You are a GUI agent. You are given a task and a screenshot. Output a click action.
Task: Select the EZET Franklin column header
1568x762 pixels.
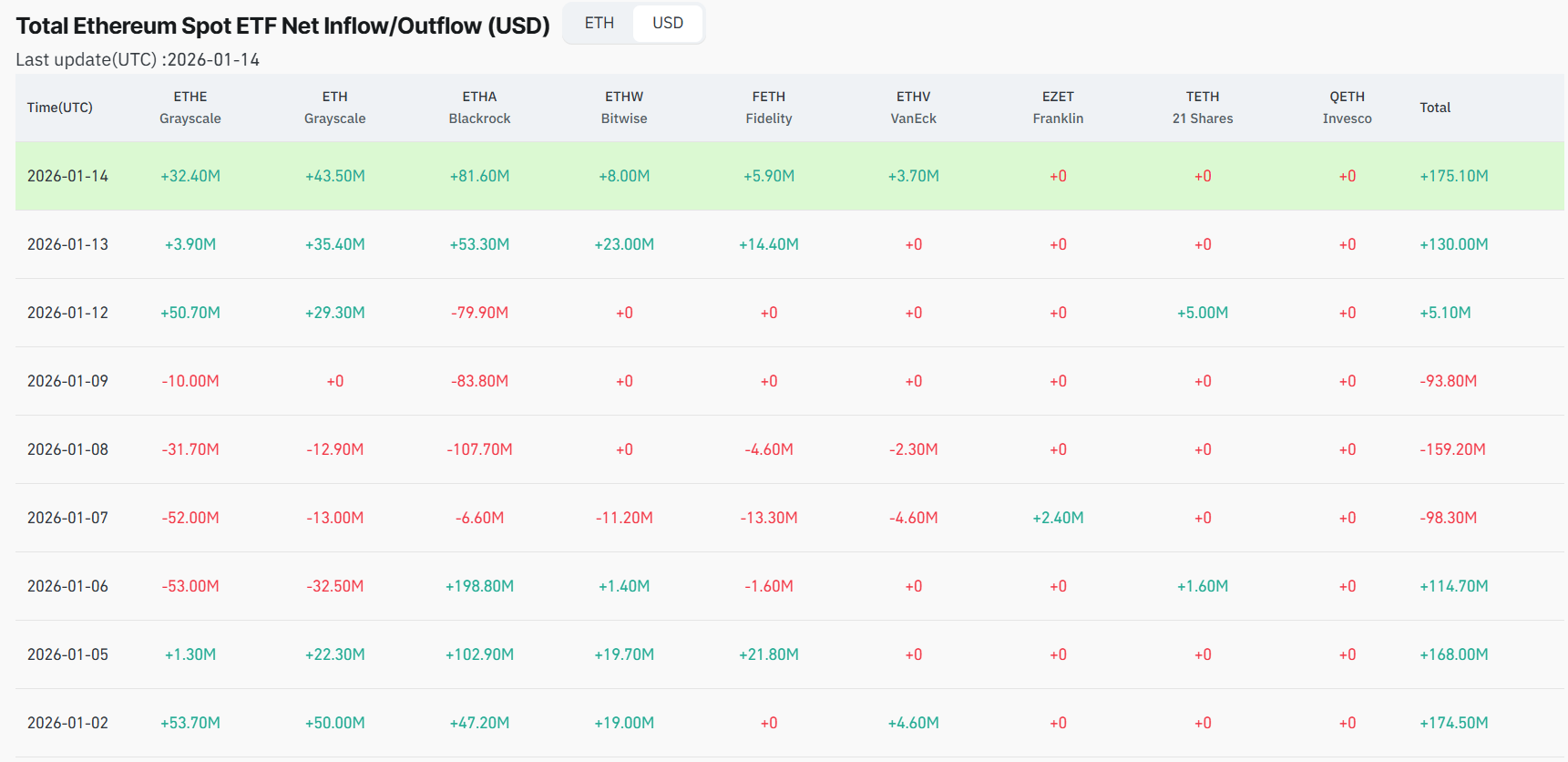click(1058, 108)
